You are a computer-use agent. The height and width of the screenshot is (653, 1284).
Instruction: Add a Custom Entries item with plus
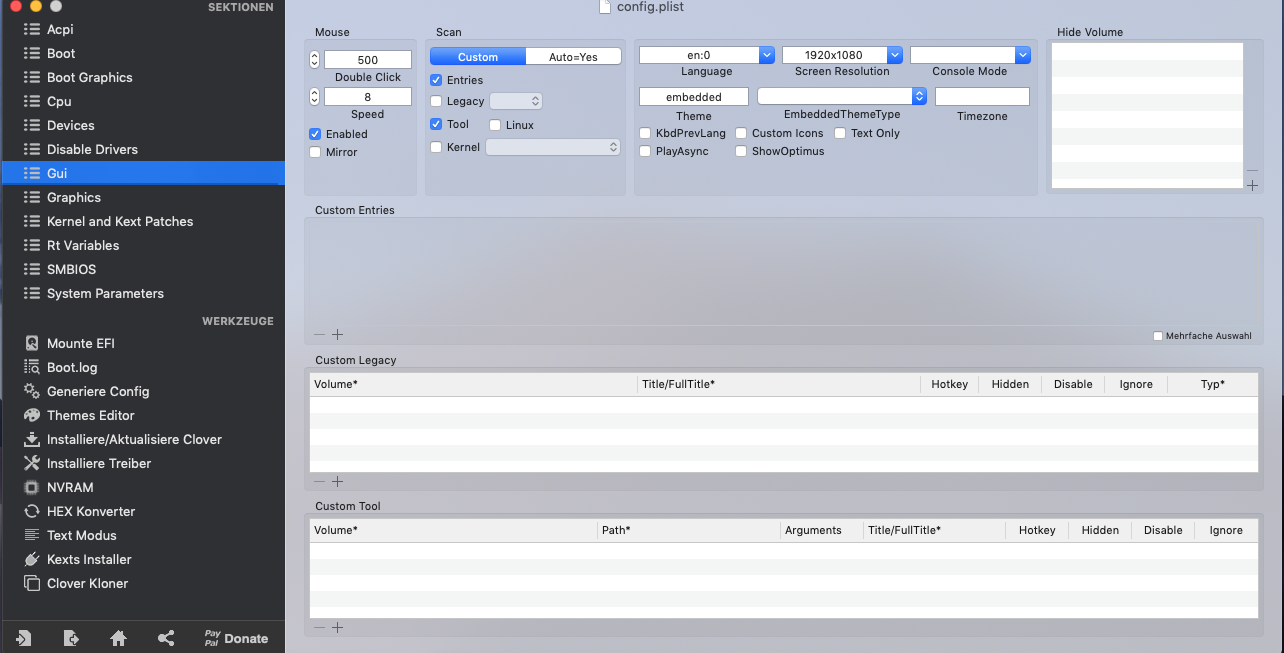coord(338,335)
